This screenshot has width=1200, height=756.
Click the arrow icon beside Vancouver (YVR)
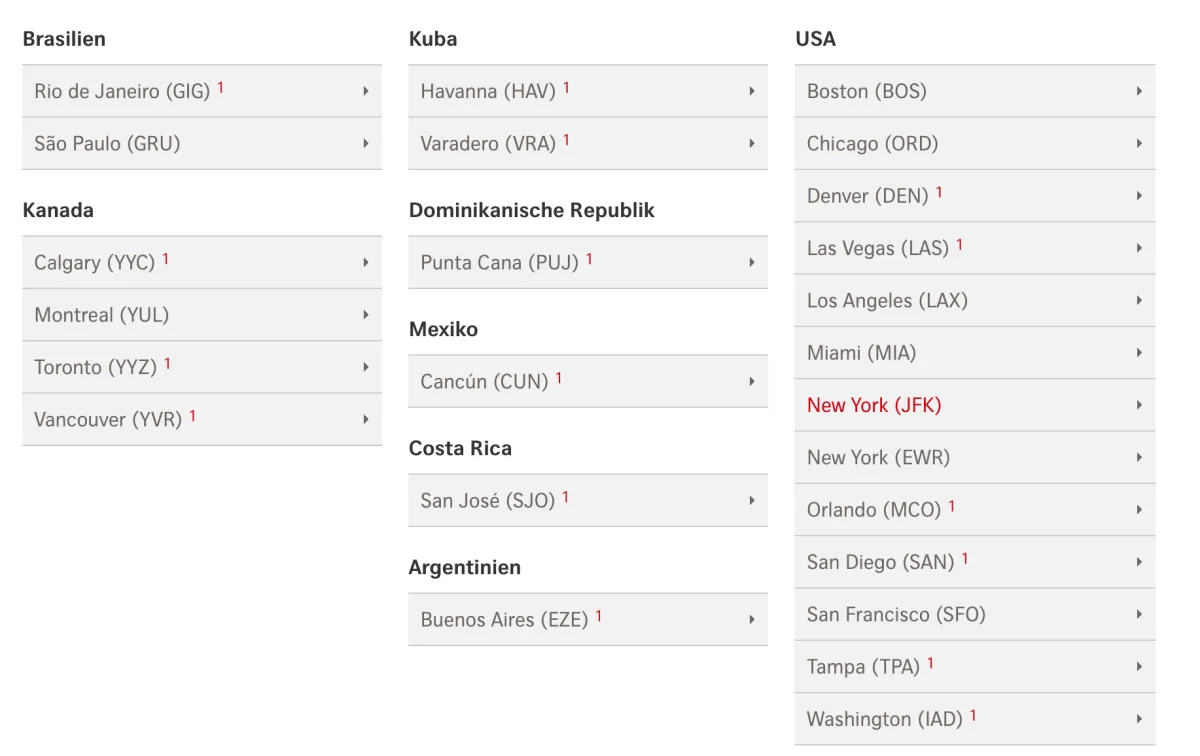tap(366, 419)
